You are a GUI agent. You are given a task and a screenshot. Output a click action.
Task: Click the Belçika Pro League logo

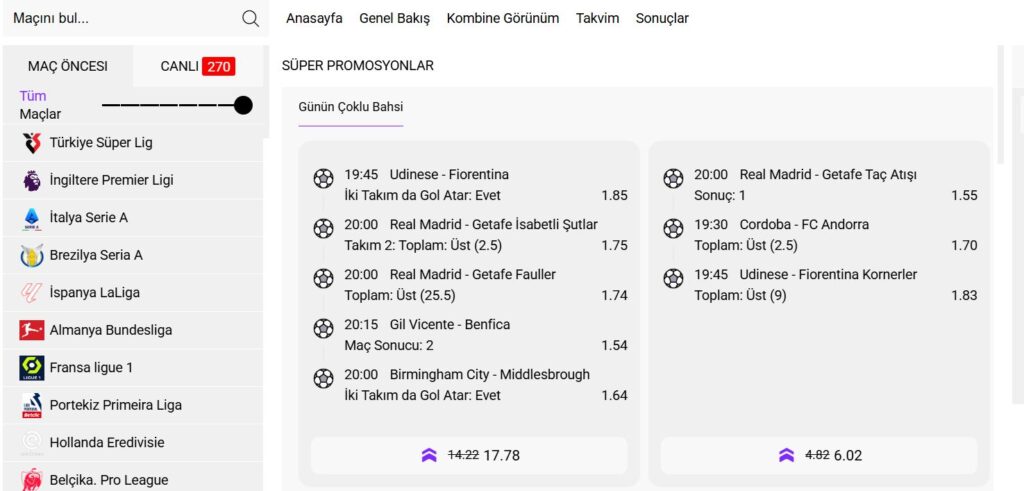click(x=32, y=480)
